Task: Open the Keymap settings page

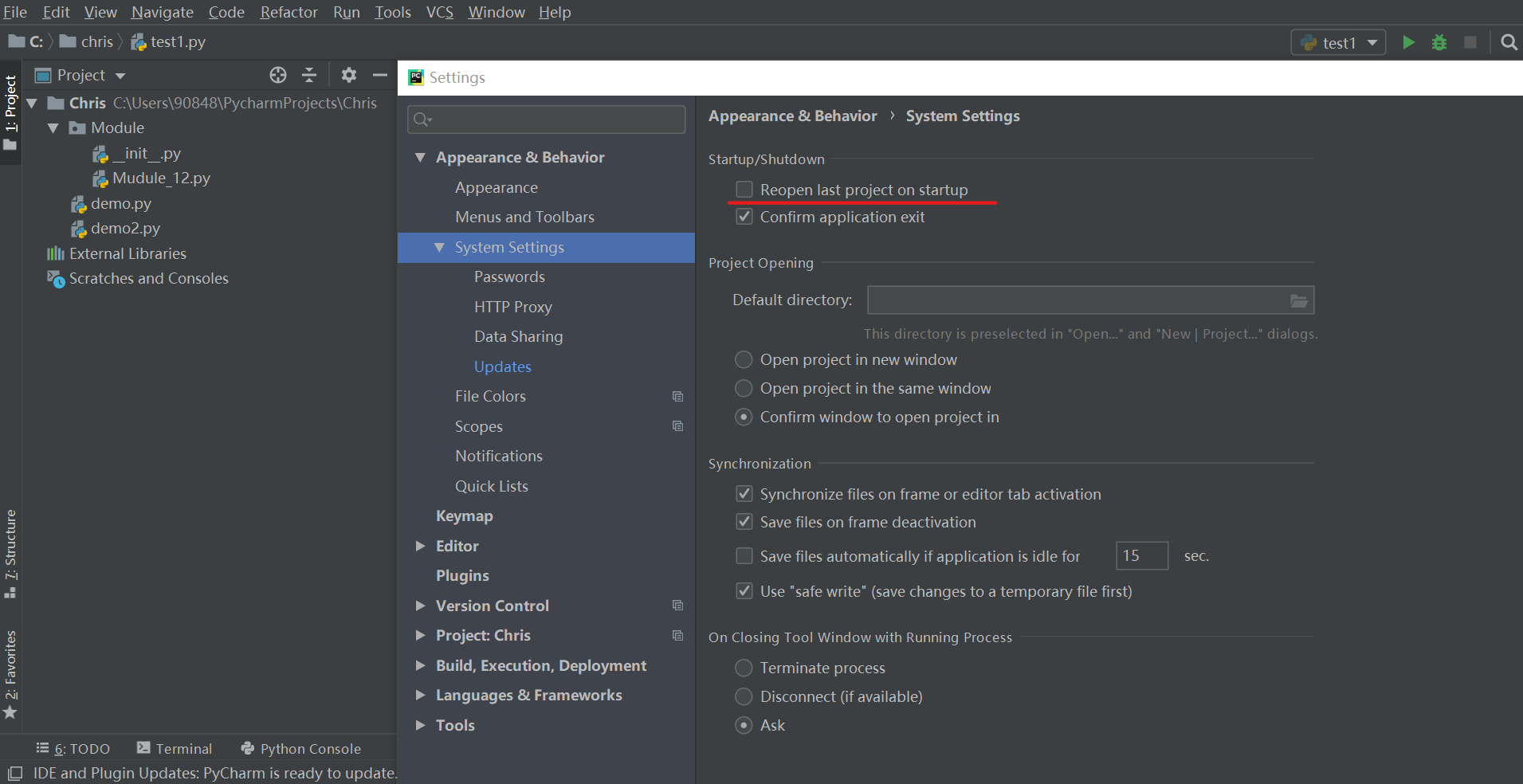Action: pyautogui.click(x=464, y=515)
